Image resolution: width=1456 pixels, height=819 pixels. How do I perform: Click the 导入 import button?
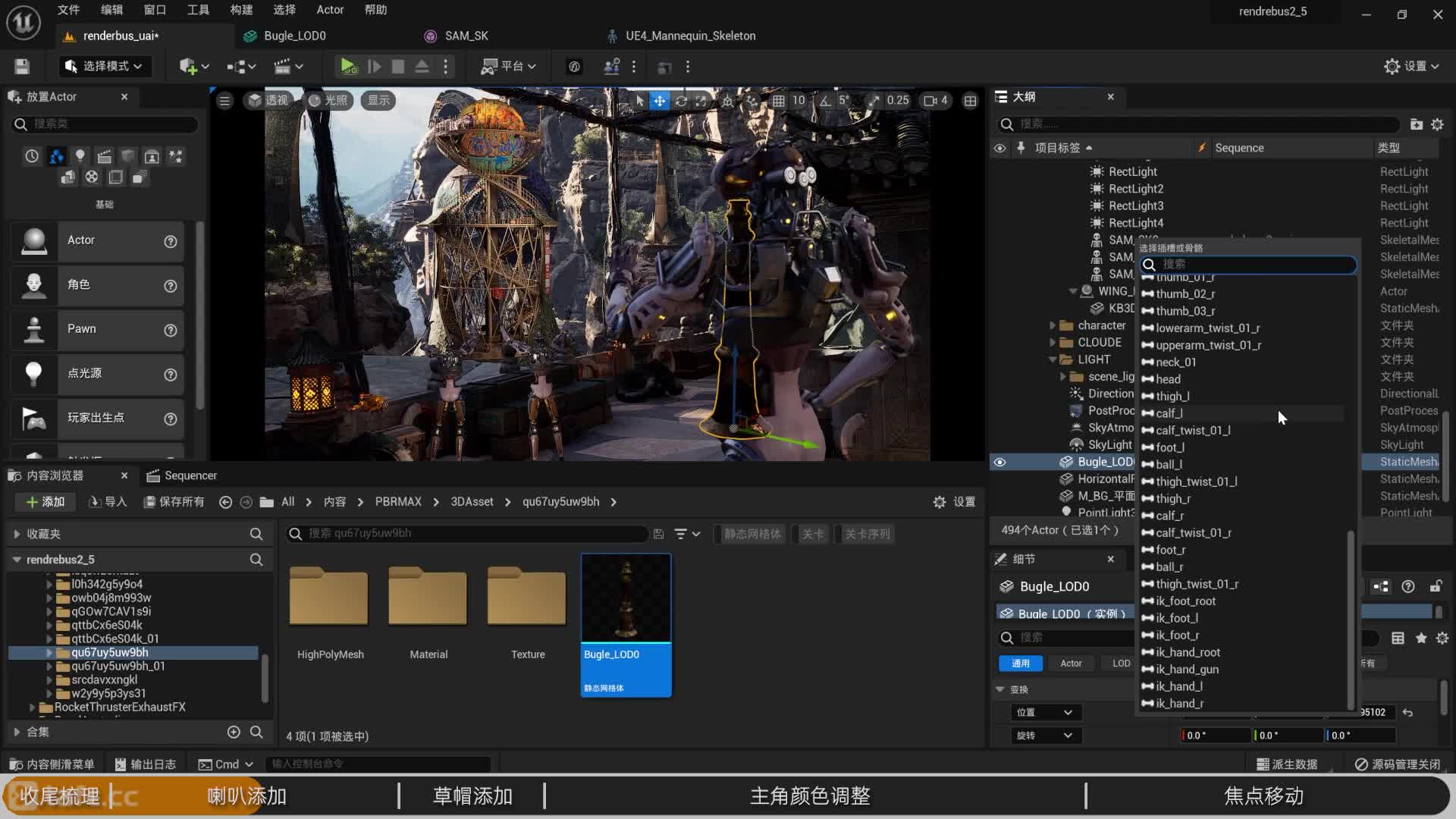pos(108,502)
